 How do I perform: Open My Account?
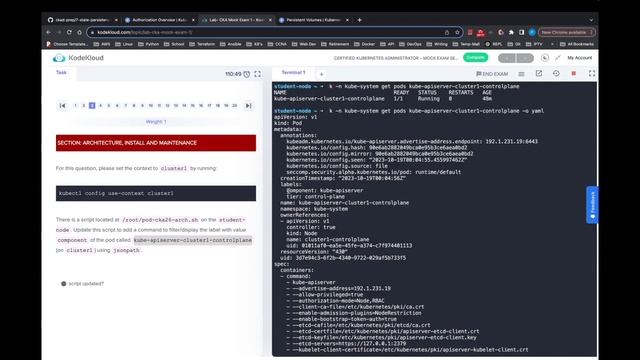coord(580,58)
